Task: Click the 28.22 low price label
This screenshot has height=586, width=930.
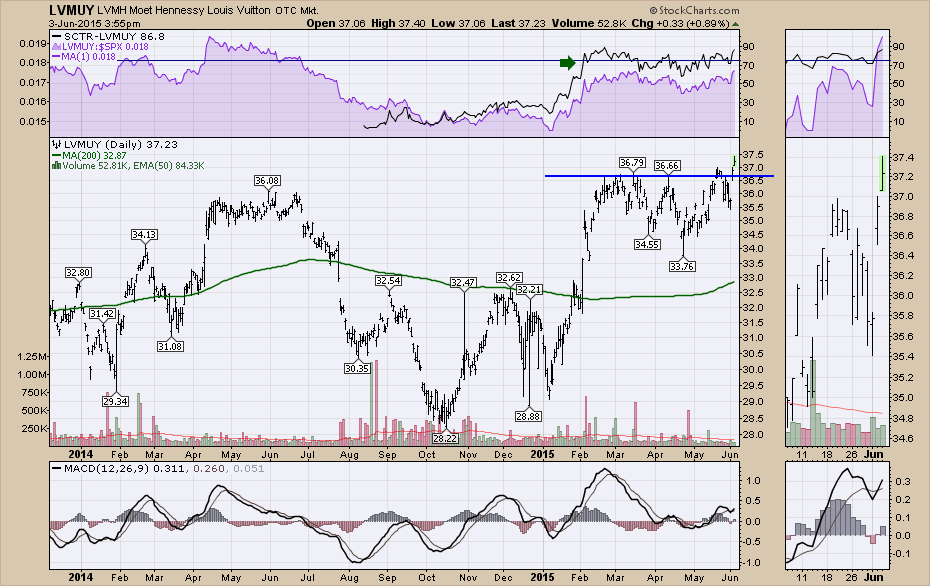Action: pos(445,438)
